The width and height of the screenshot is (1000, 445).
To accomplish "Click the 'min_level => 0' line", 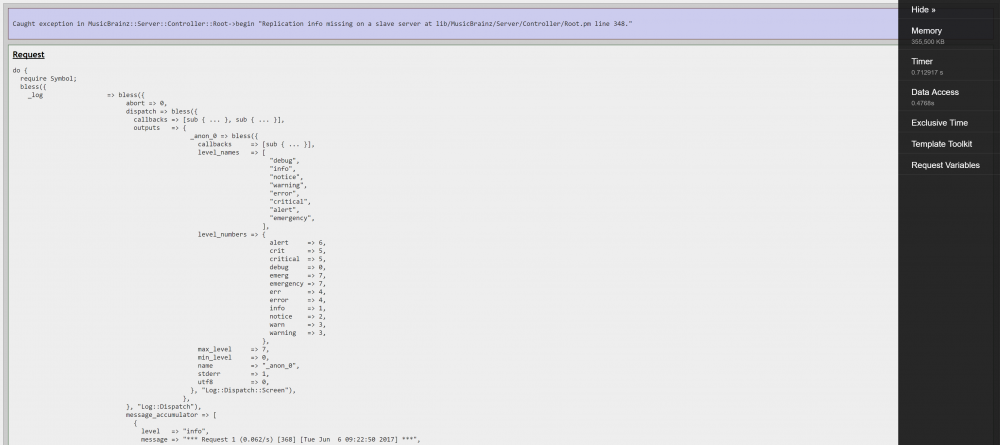I will [x=233, y=358].
